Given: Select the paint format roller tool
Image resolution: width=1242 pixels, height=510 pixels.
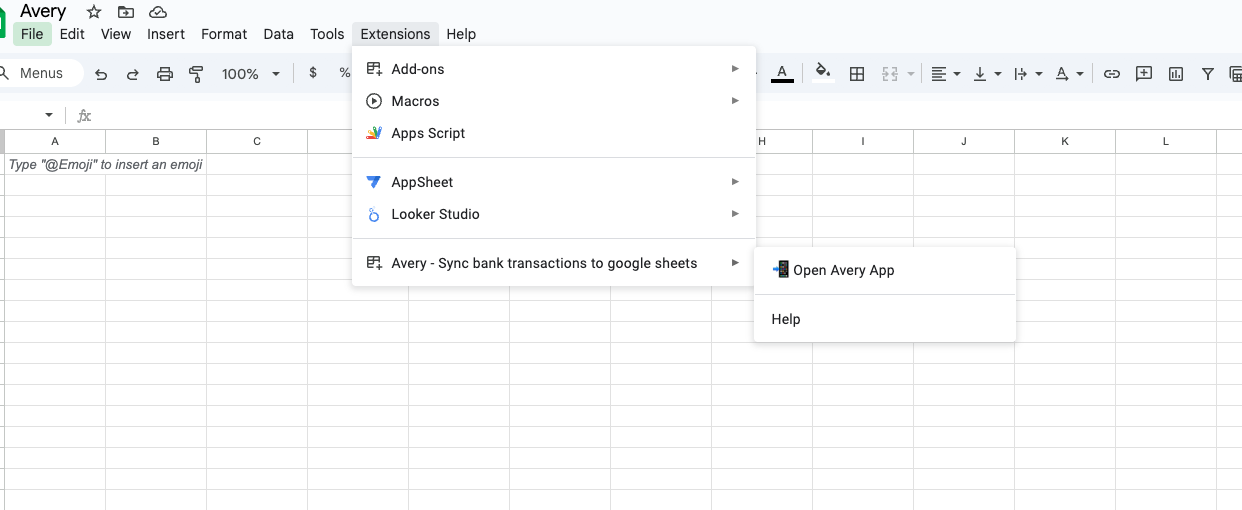Looking at the screenshot, I should point(196,74).
